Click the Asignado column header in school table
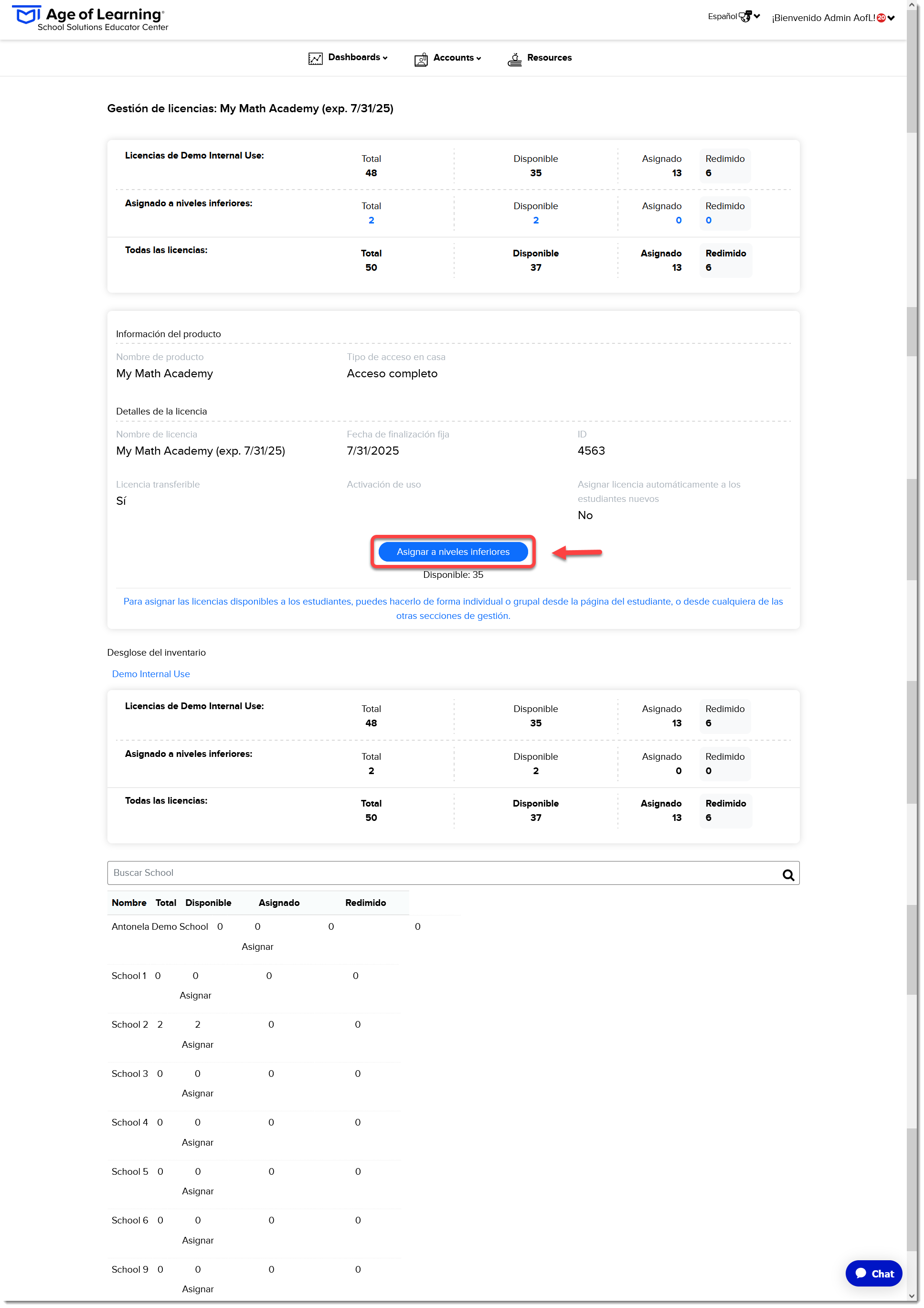 (279, 903)
